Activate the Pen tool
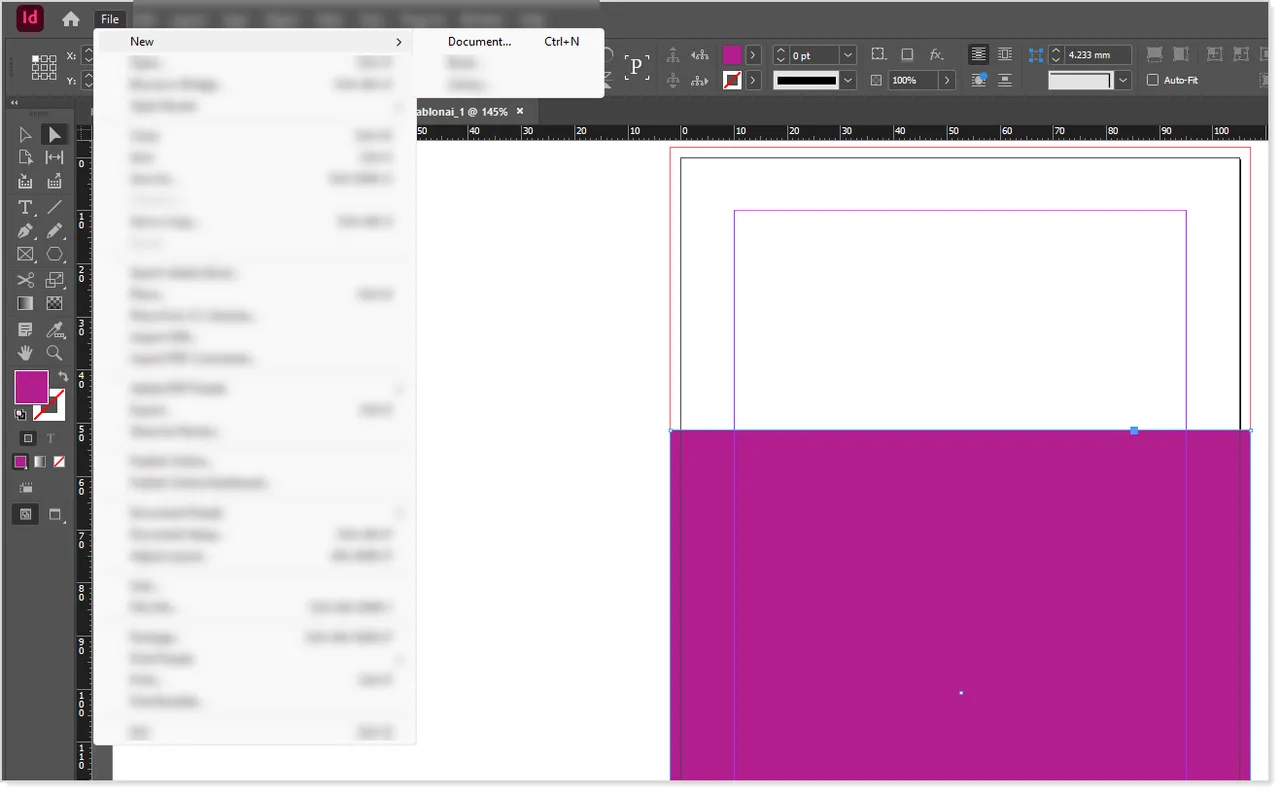The height and width of the screenshot is (792, 1280). pos(25,231)
